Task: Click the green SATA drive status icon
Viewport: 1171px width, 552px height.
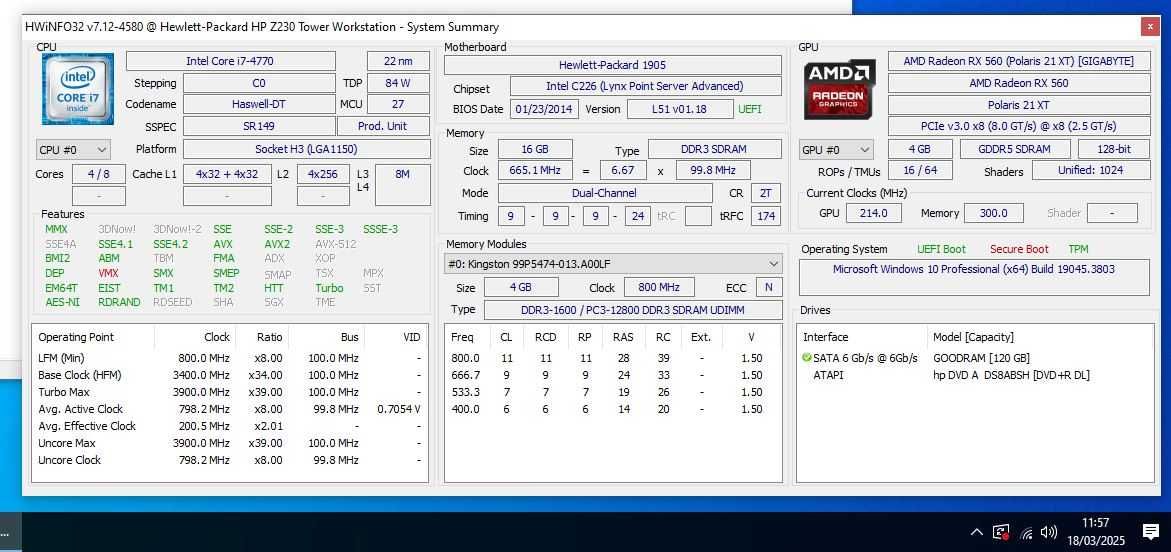Action: pos(807,358)
